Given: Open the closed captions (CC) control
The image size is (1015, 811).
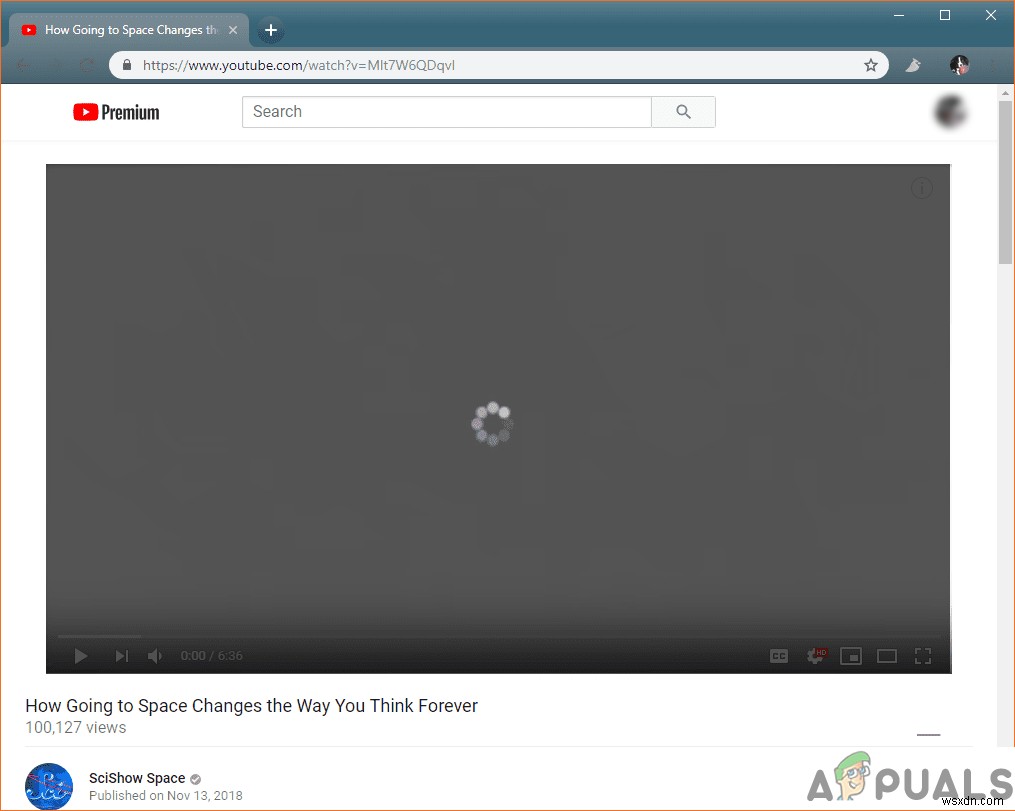Looking at the screenshot, I should pyautogui.click(x=779, y=655).
